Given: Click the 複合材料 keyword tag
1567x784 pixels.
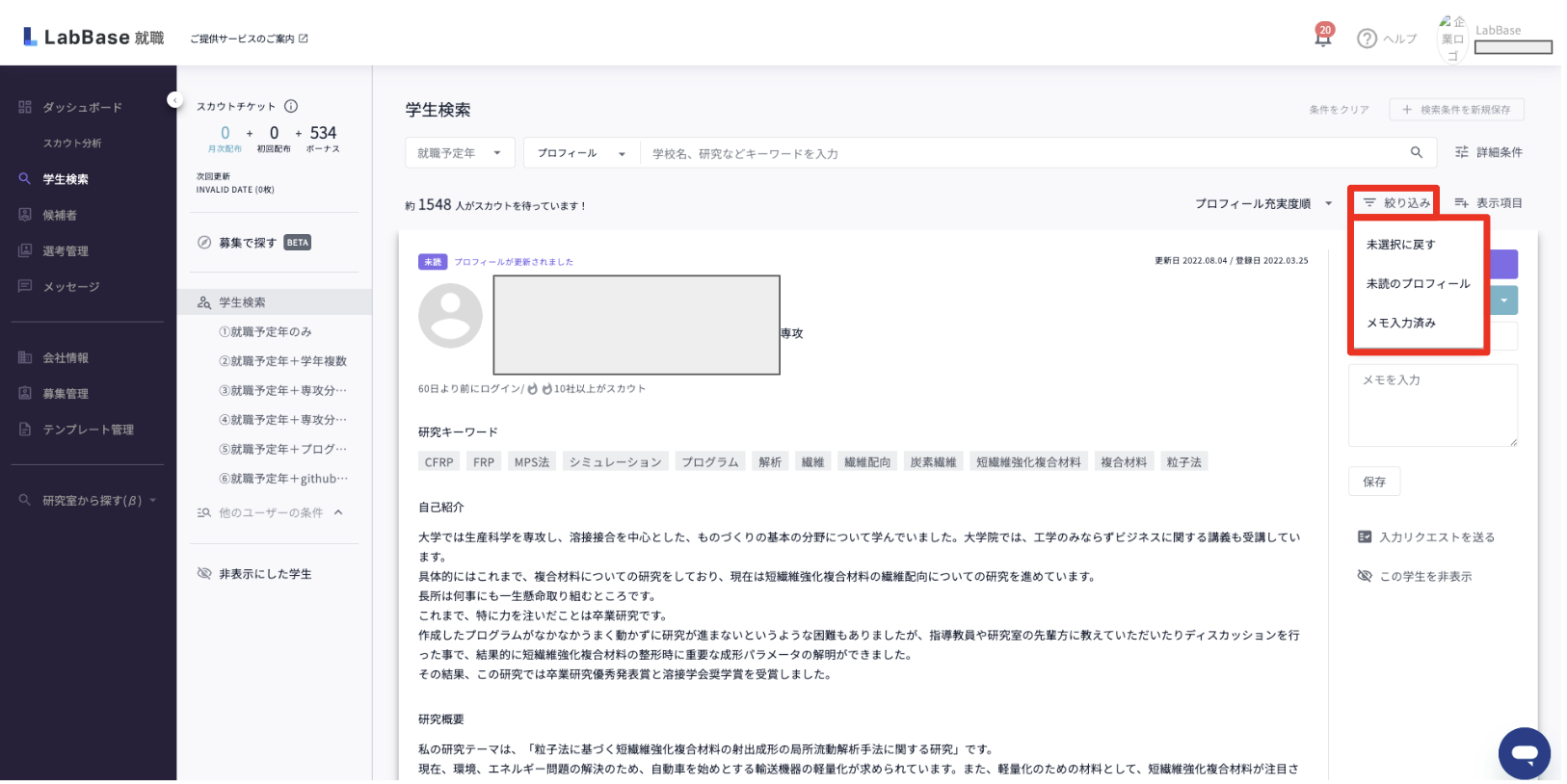Looking at the screenshot, I should tap(1124, 462).
